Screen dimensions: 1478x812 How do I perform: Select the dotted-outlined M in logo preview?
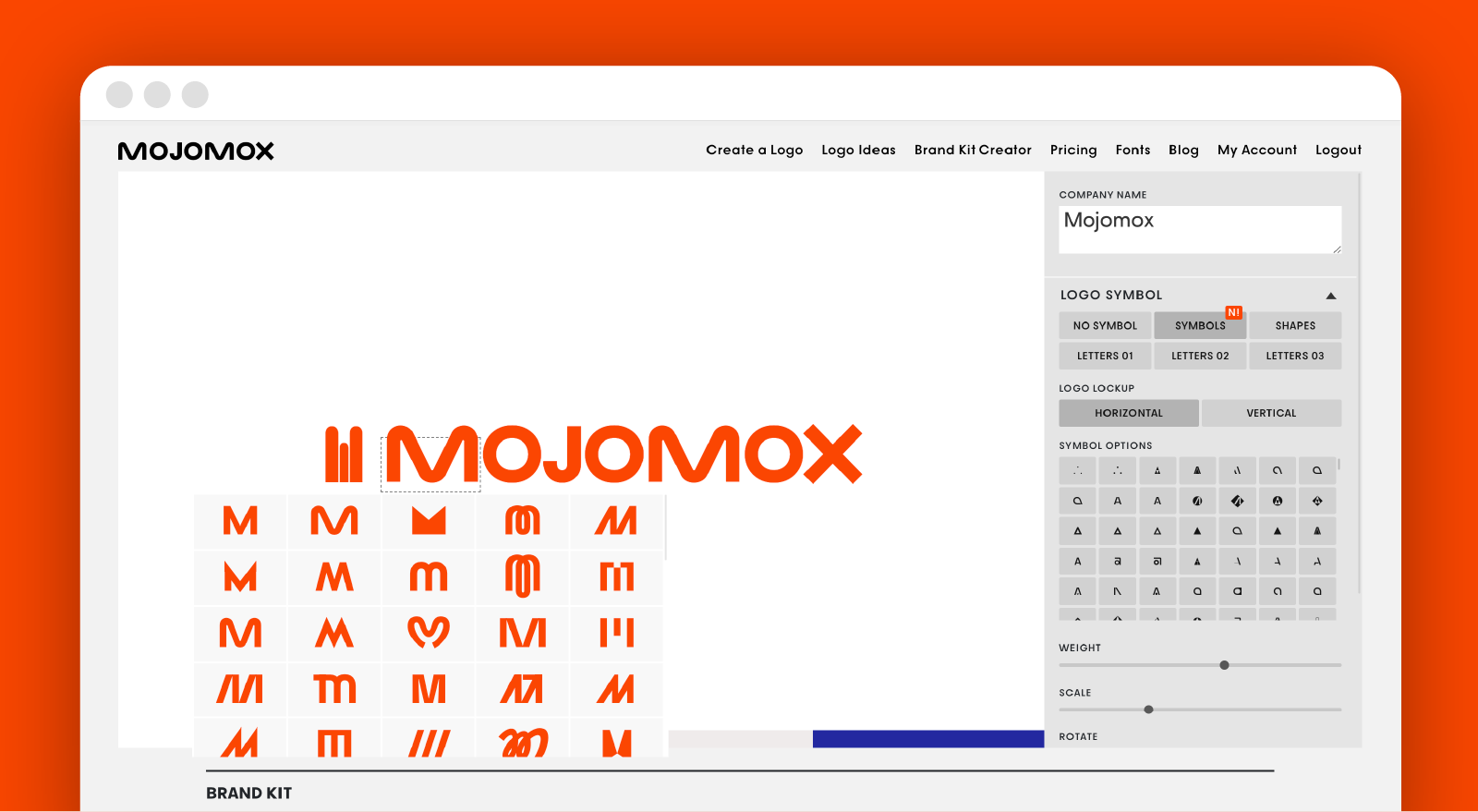430,464
